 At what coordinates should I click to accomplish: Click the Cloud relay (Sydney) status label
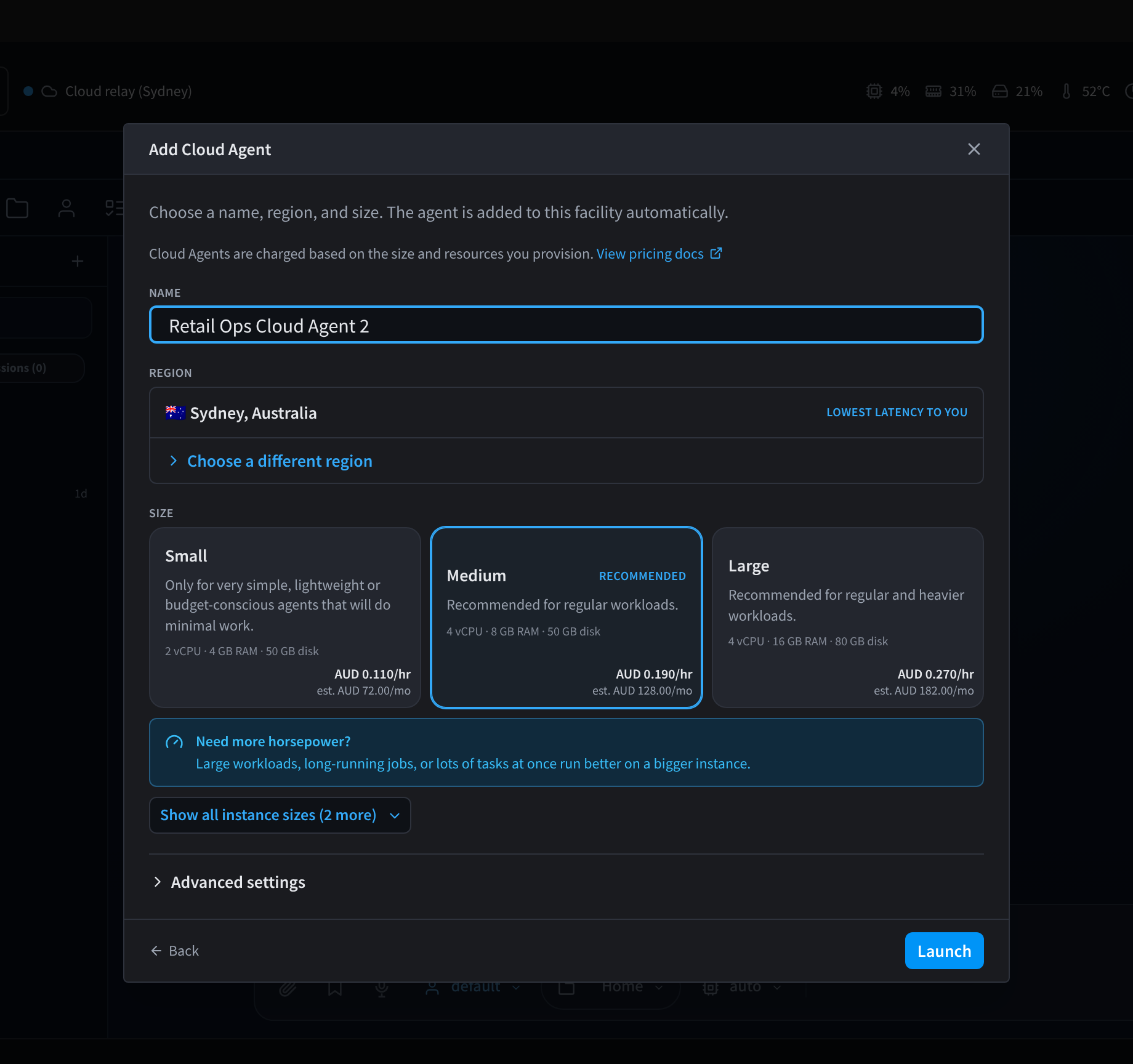(x=128, y=91)
